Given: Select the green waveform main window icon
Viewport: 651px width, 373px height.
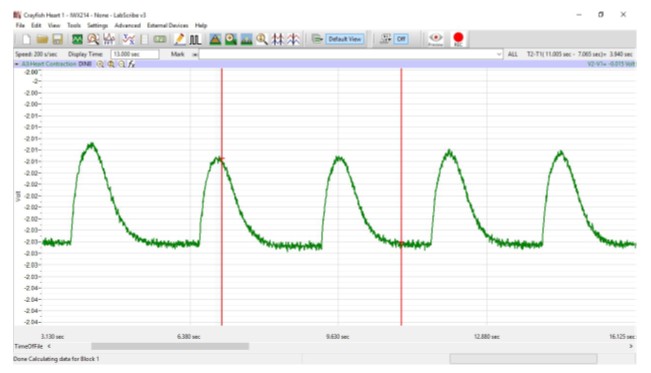Looking at the screenshot, I should 77,39.
